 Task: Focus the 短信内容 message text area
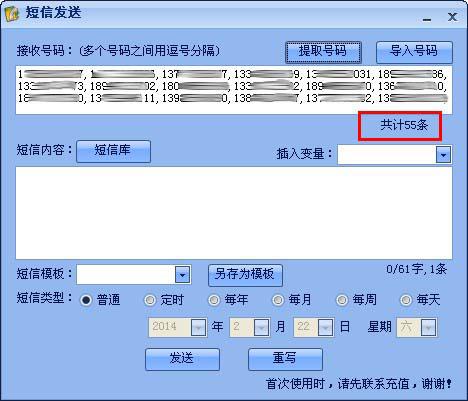(234, 213)
